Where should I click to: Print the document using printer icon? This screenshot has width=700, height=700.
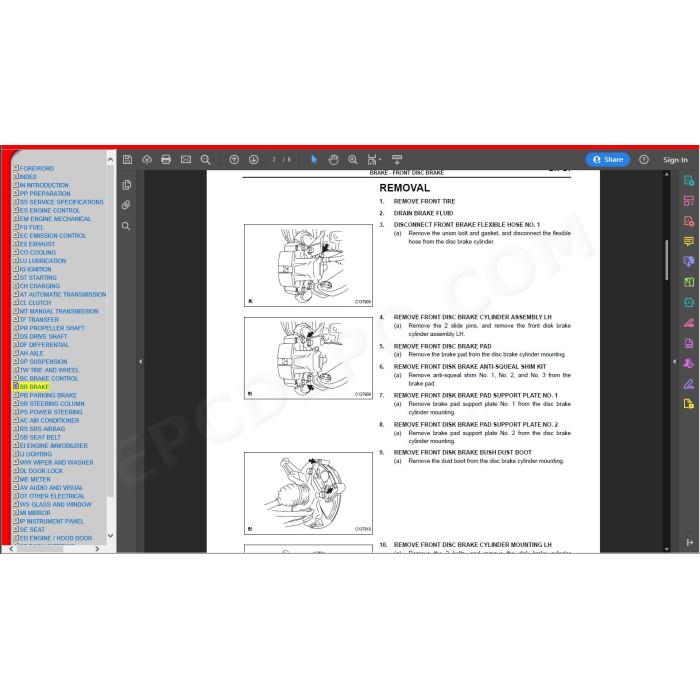pyautogui.click(x=166, y=159)
